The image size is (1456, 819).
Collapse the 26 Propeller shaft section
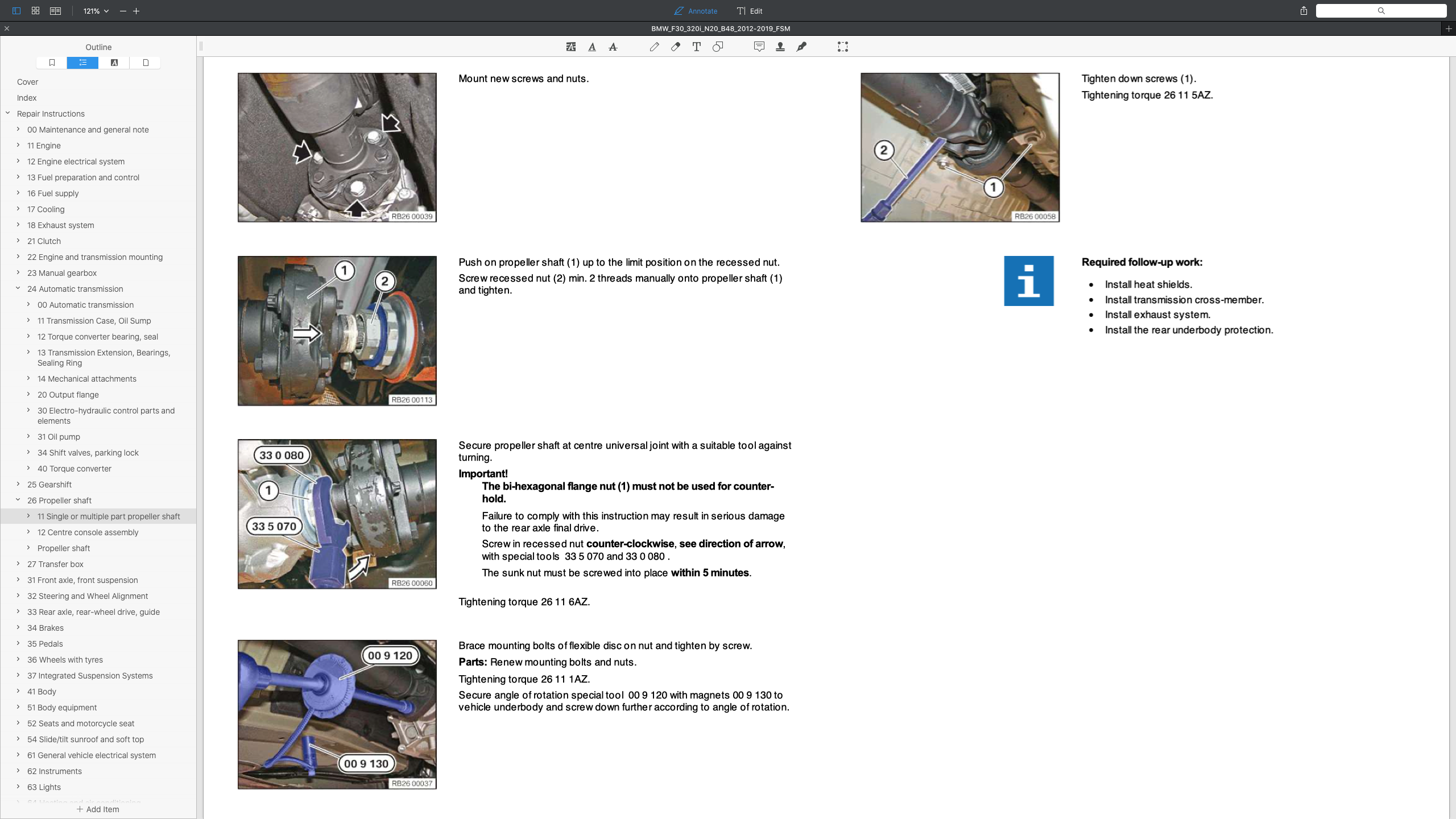pyautogui.click(x=18, y=500)
